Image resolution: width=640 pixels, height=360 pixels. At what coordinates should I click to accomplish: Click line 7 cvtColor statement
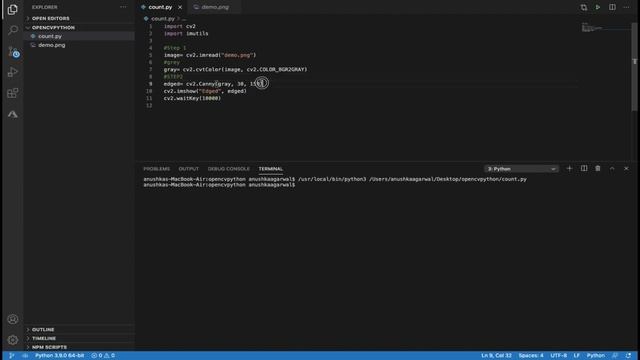236,70
